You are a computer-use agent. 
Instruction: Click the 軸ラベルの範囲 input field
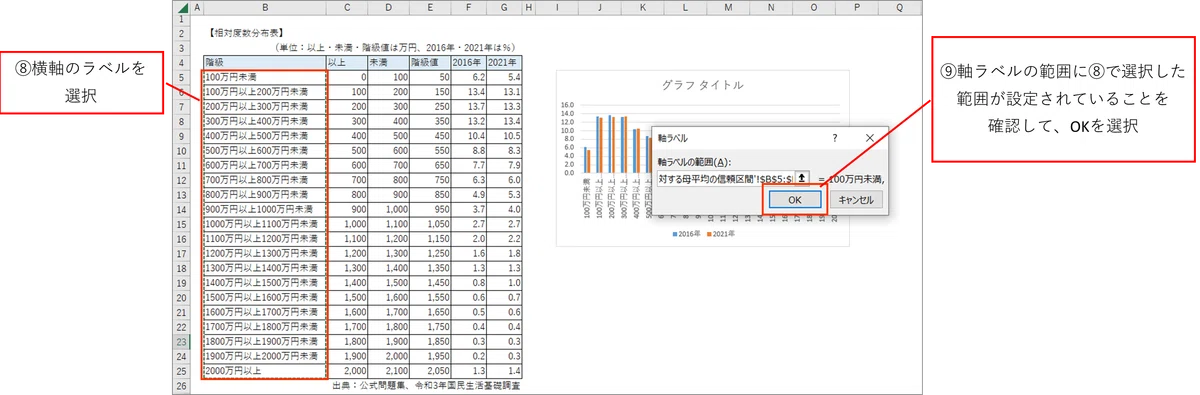pyautogui.click(x=725, y=178)
